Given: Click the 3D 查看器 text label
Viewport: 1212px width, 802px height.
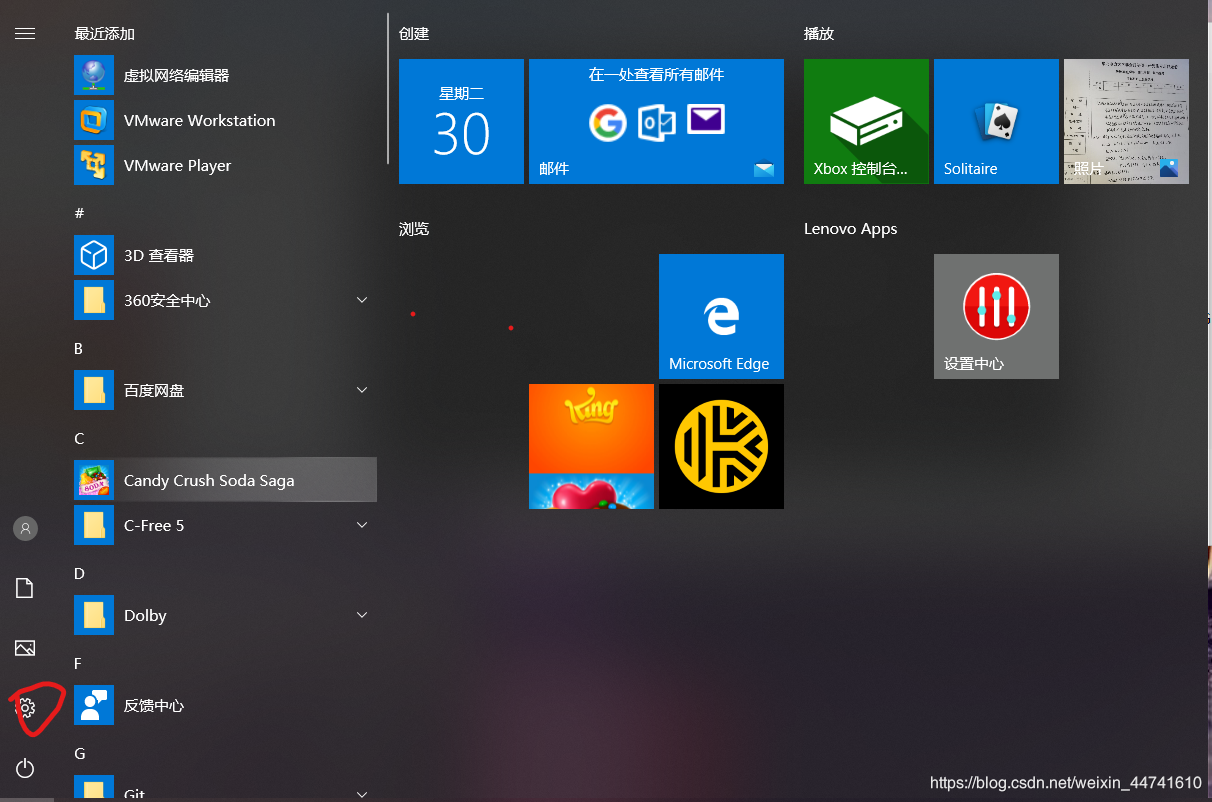Looking at the screenshot, I should point(159,255).
